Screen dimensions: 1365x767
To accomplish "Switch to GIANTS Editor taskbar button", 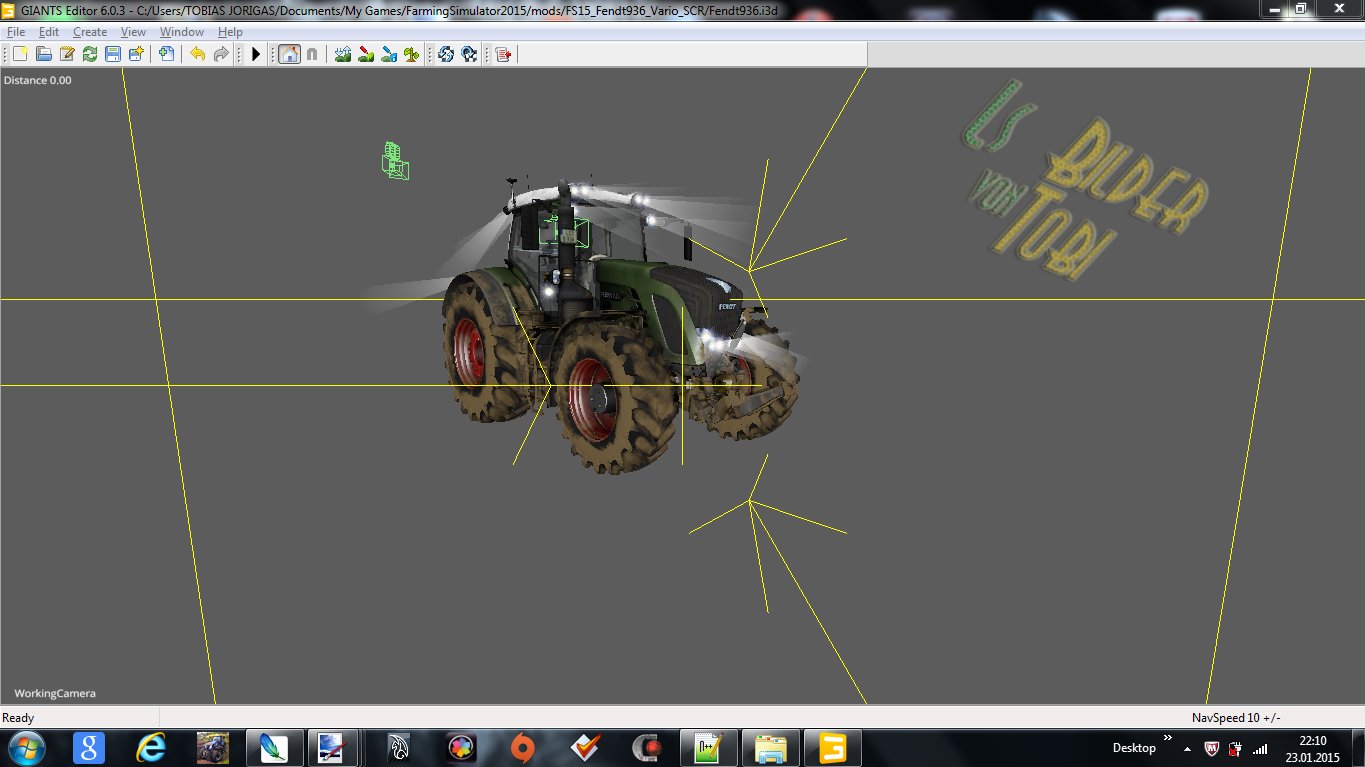I will (832, 747).
